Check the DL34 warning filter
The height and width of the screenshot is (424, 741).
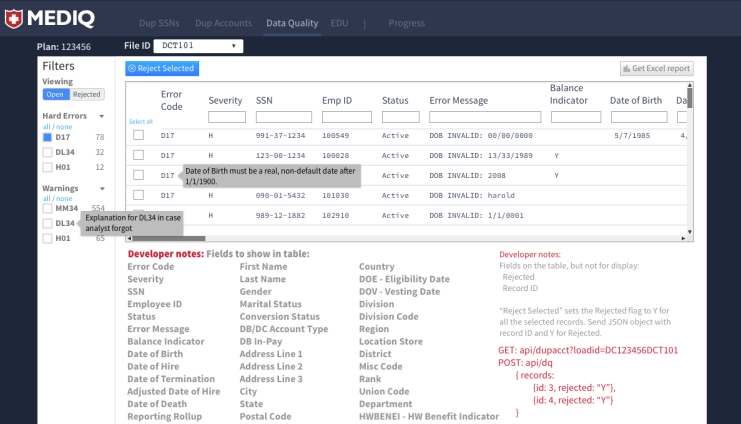point(47,223)
